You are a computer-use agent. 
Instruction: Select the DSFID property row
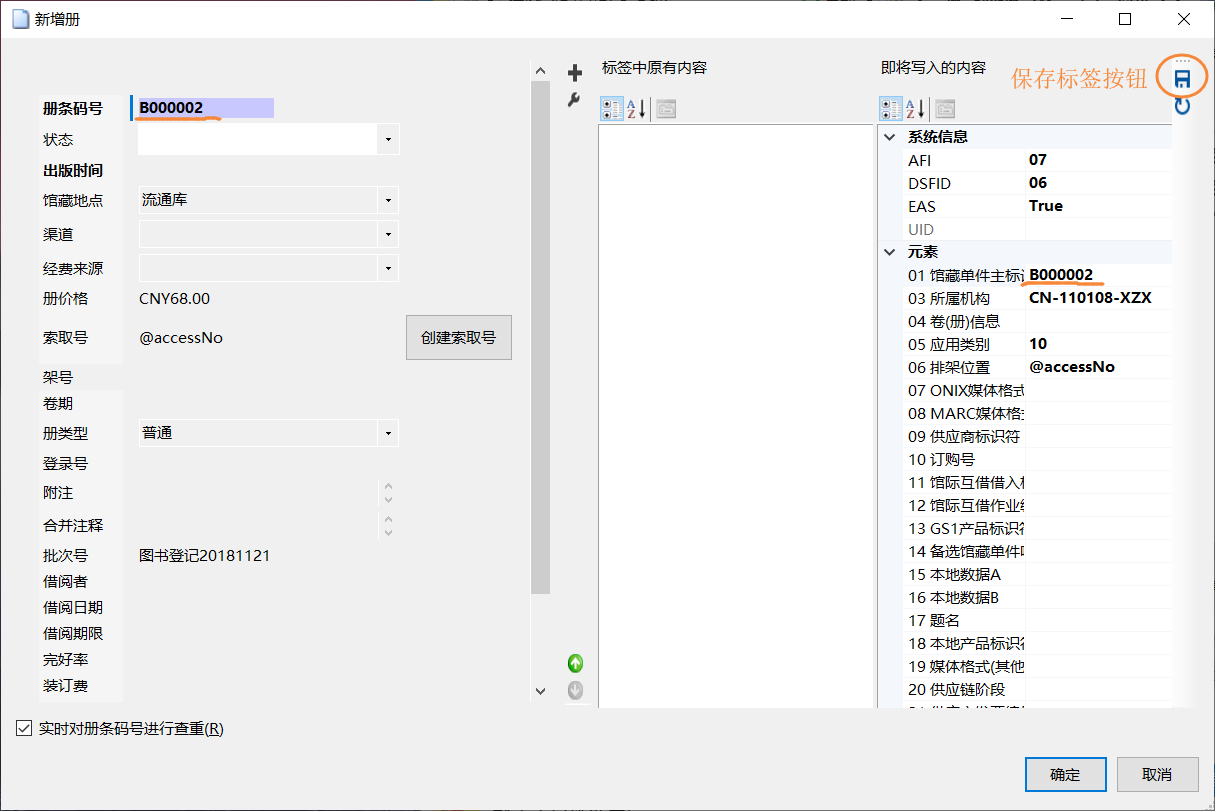[x=1038, y=183]
